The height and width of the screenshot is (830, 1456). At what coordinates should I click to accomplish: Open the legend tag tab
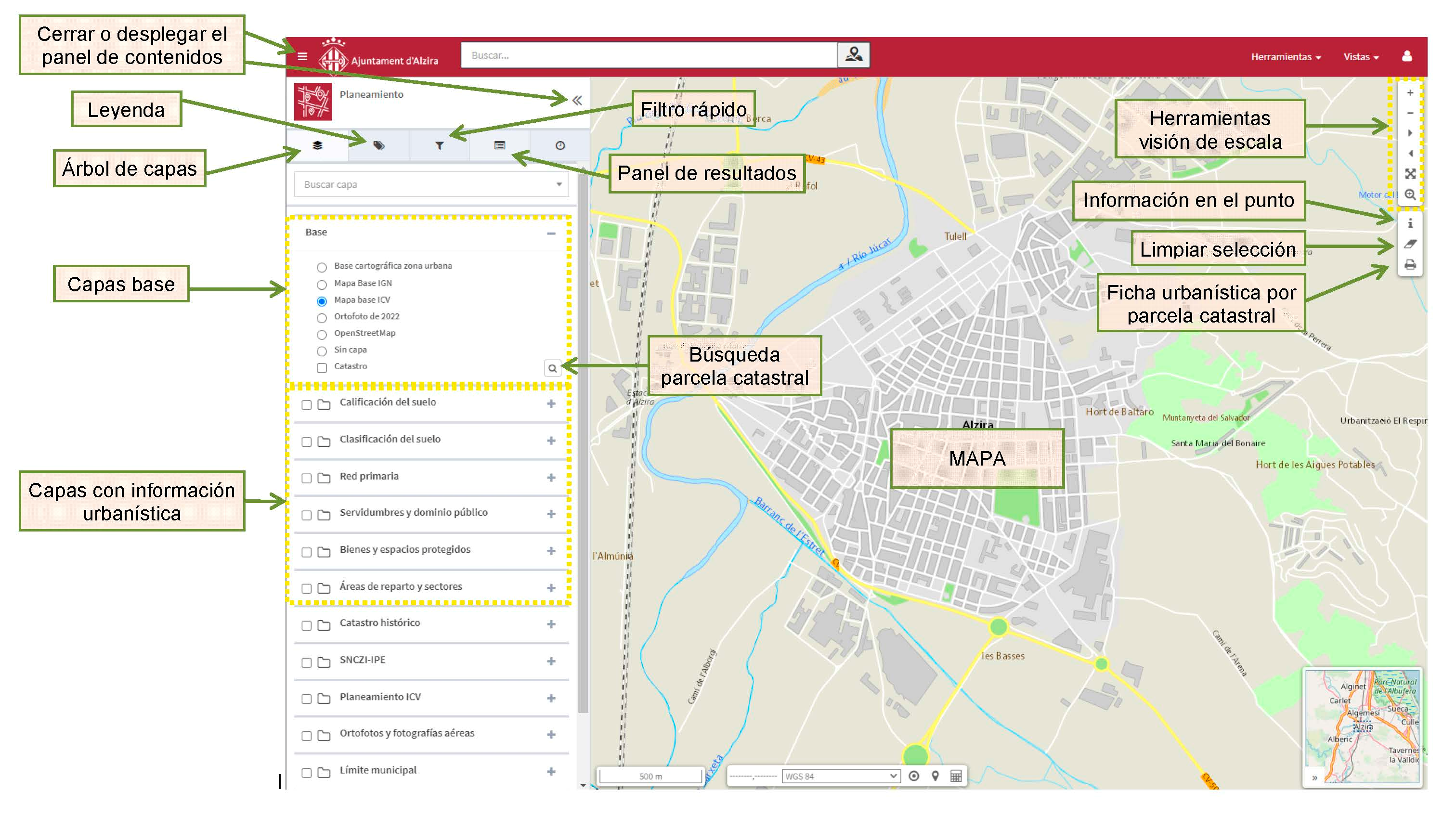click(x=378, y=145)
